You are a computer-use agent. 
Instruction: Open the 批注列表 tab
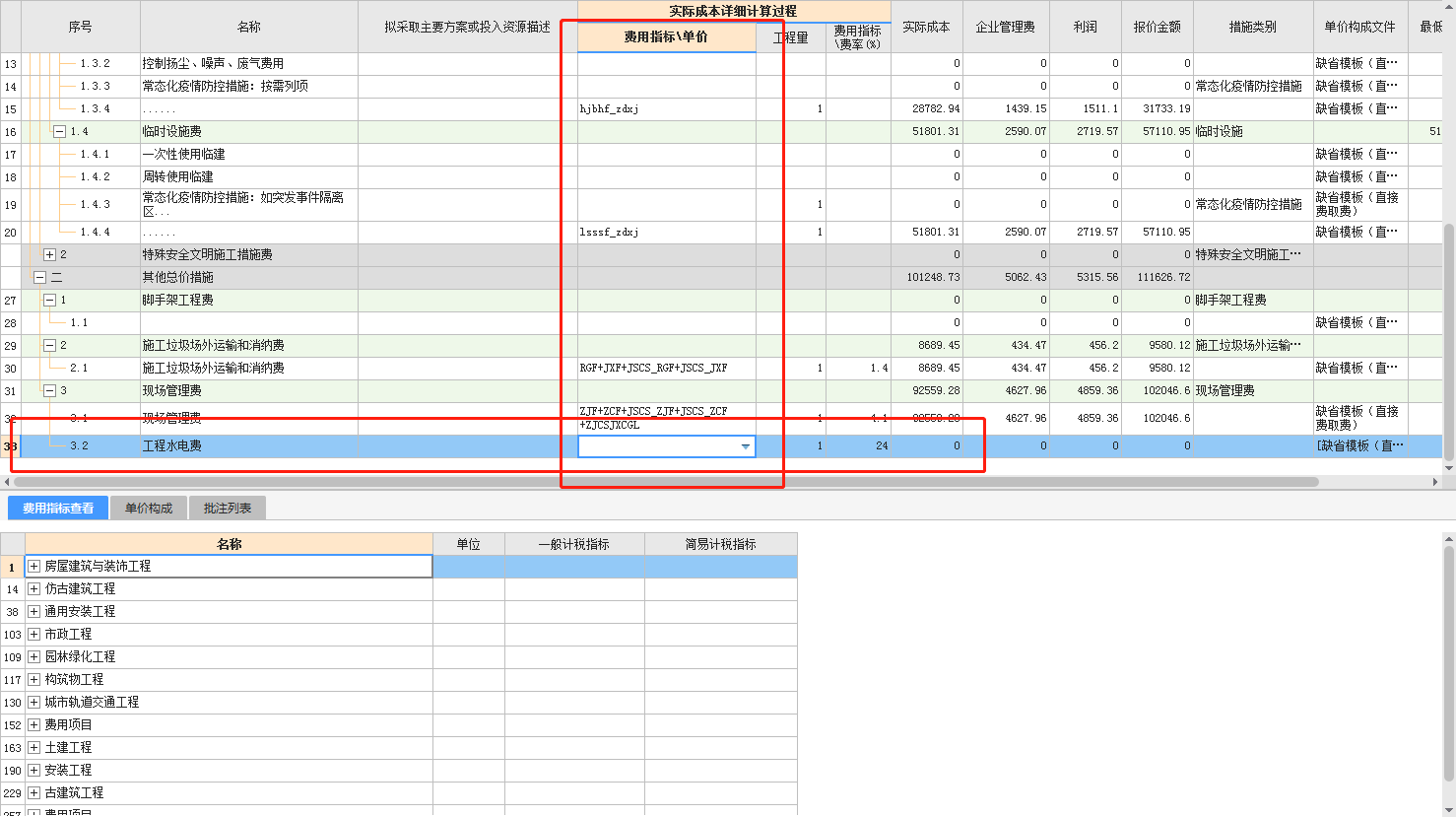[x=228, y=509]
